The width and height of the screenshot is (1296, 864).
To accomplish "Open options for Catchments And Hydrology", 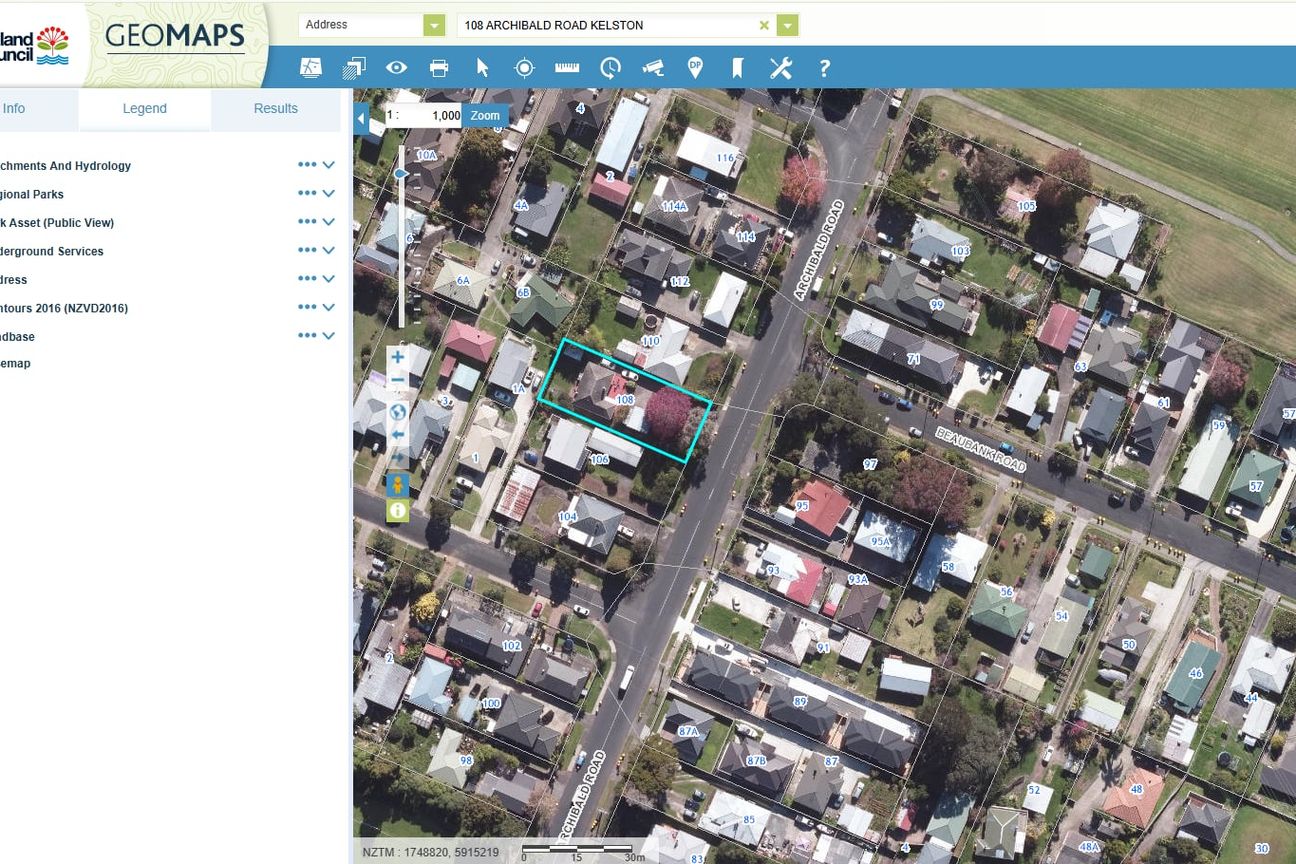I will [306, 165].
